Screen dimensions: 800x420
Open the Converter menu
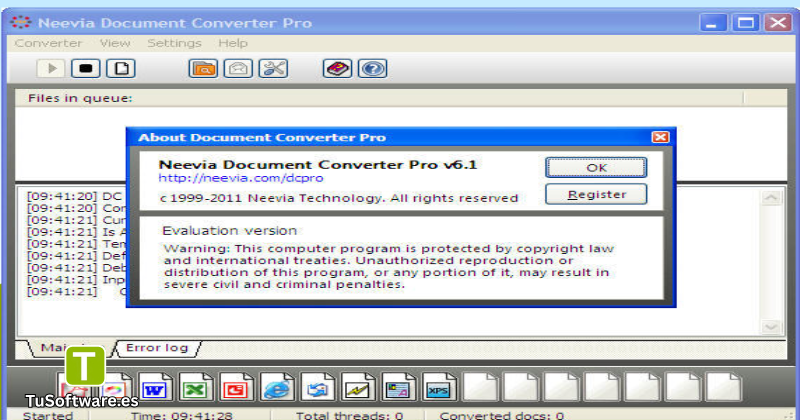tap(48, 43)
